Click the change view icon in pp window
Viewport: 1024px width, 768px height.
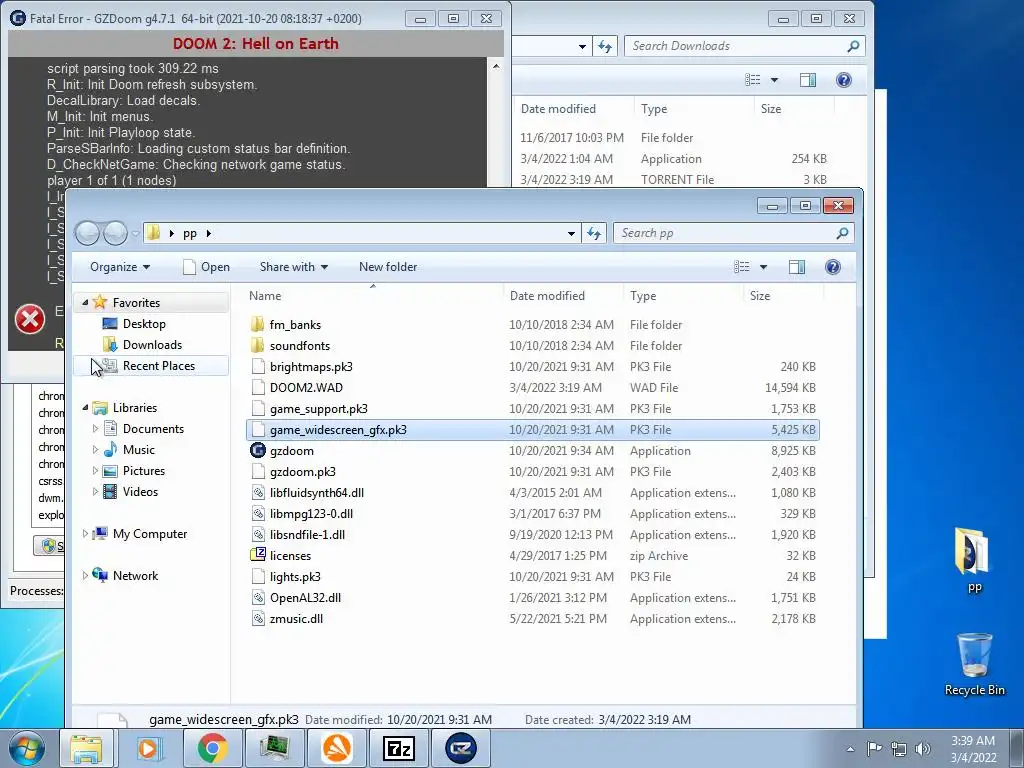point(742,266)
